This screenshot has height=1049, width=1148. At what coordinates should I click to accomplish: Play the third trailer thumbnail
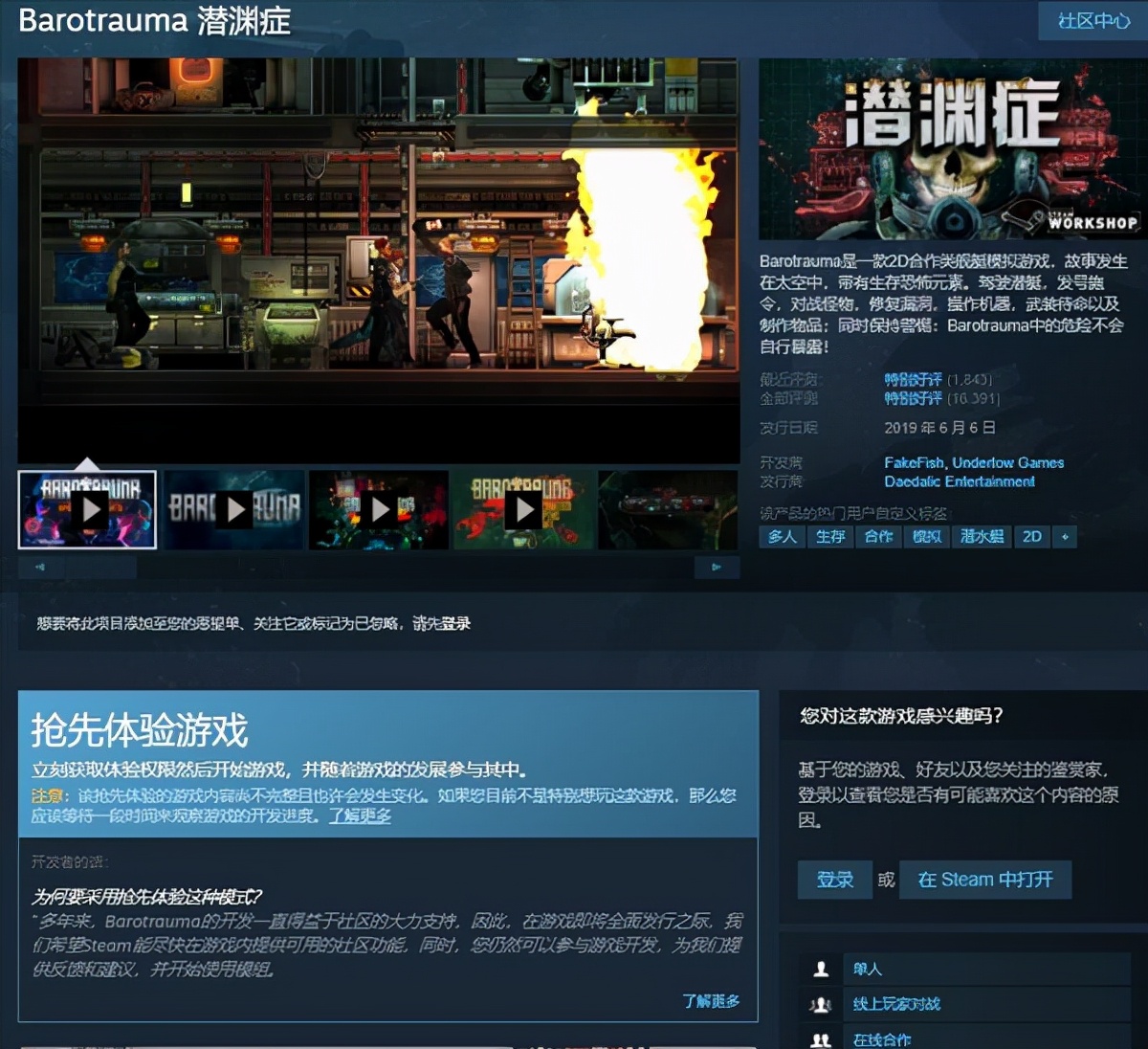tap(379, 509)
